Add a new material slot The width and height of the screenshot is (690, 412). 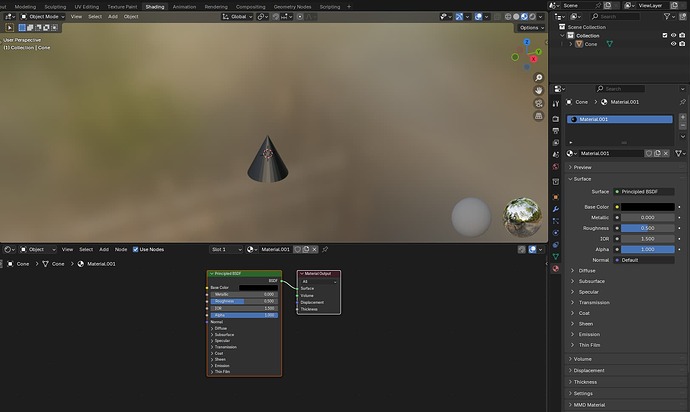683,117
